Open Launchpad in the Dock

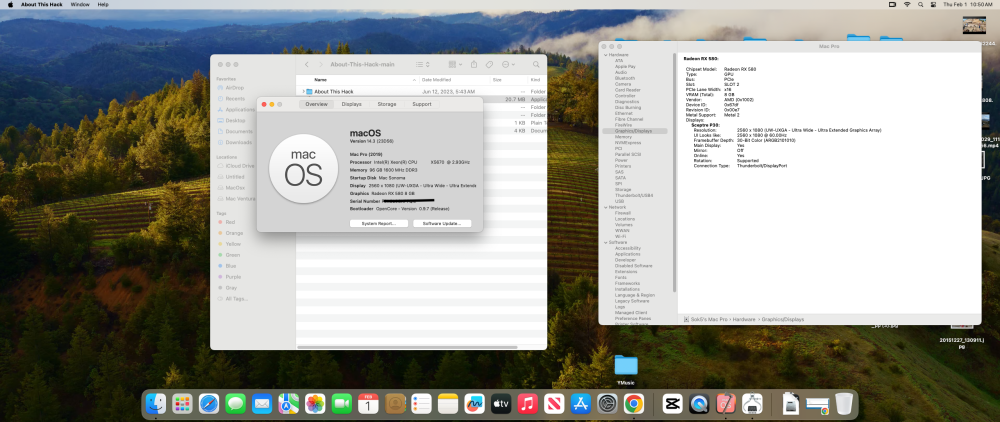(x=182, y=404)
